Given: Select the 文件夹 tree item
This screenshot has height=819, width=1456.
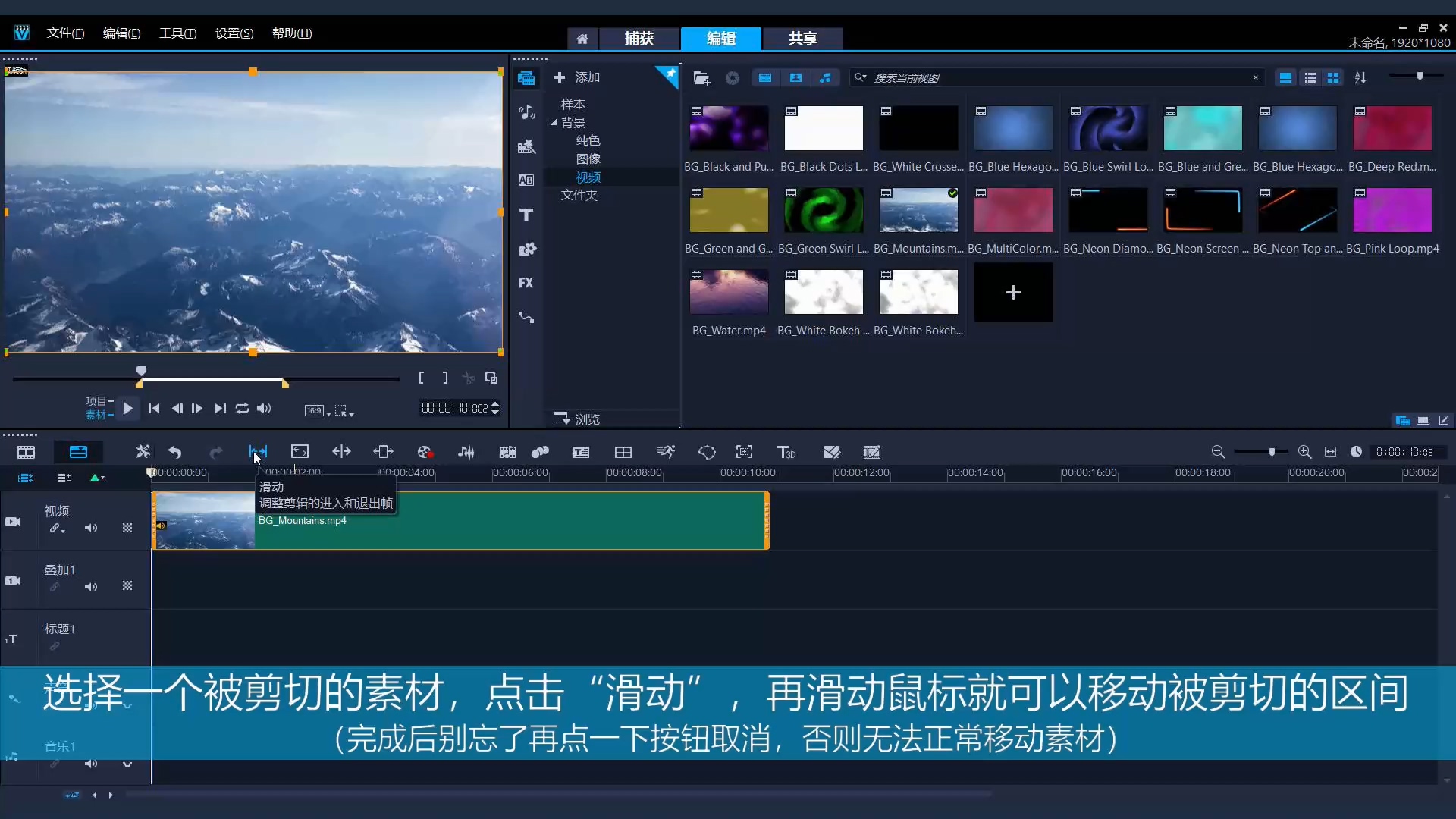Looking at the screenshot, I should pyautogui.click(x=579, y=195).
